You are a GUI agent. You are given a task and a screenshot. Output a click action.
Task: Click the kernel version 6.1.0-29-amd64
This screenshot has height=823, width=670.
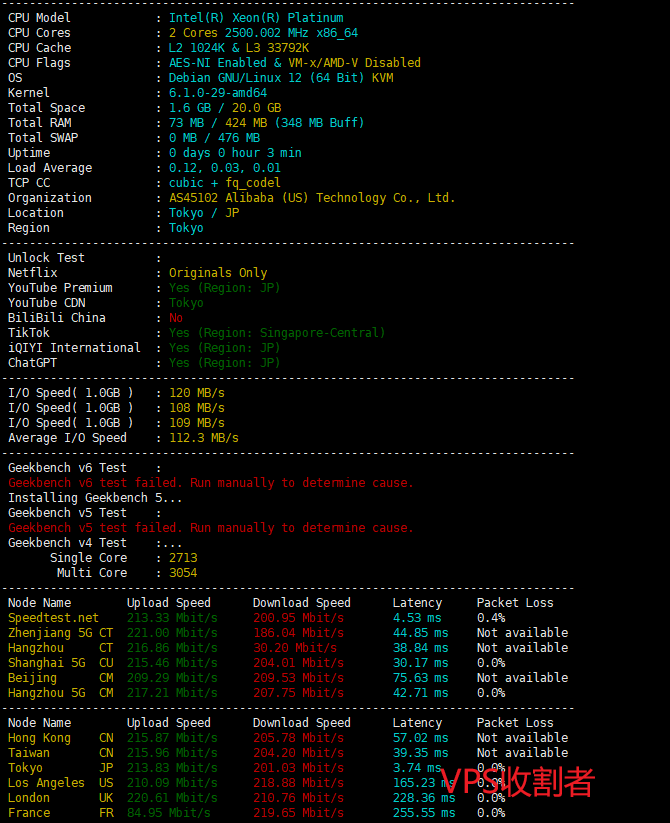[218, 93]
